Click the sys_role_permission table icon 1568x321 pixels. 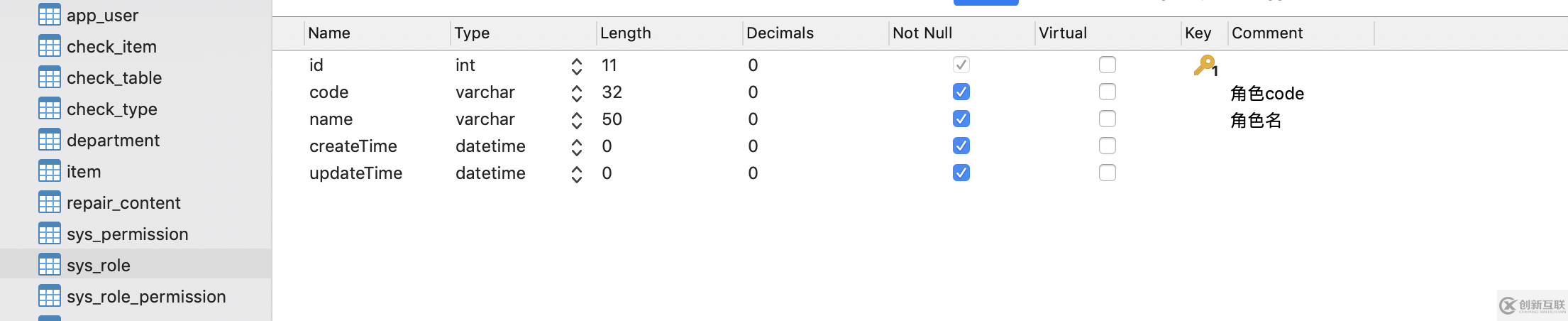pos(50,296)
